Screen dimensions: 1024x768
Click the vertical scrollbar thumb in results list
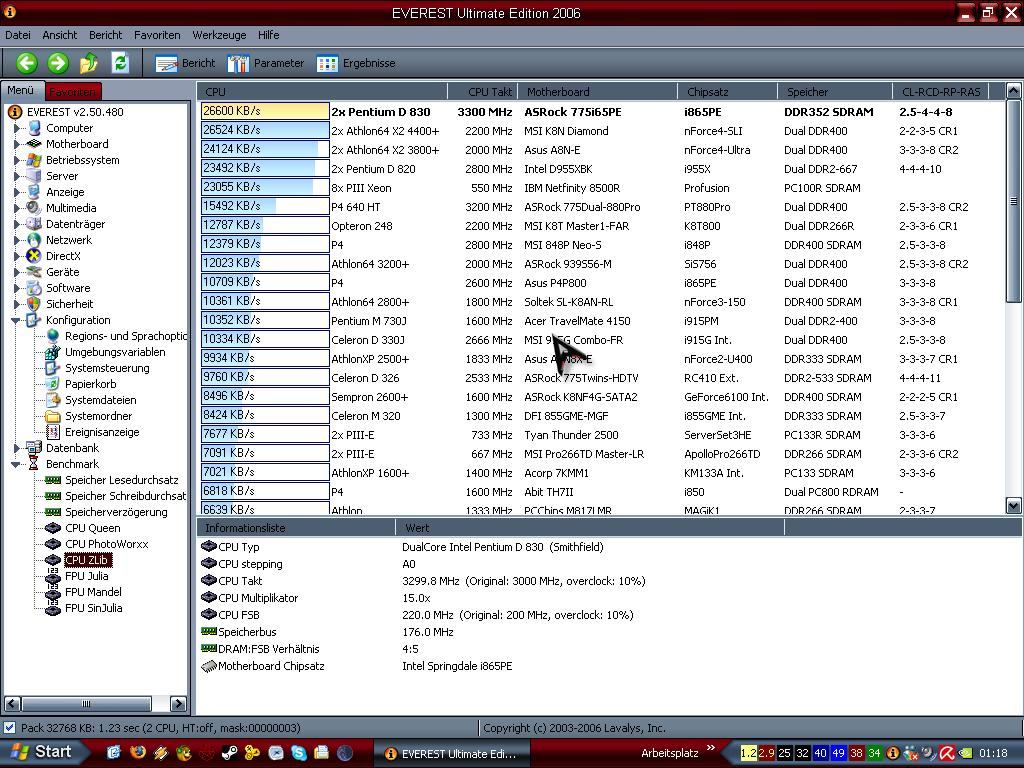tap(1013, 201)
